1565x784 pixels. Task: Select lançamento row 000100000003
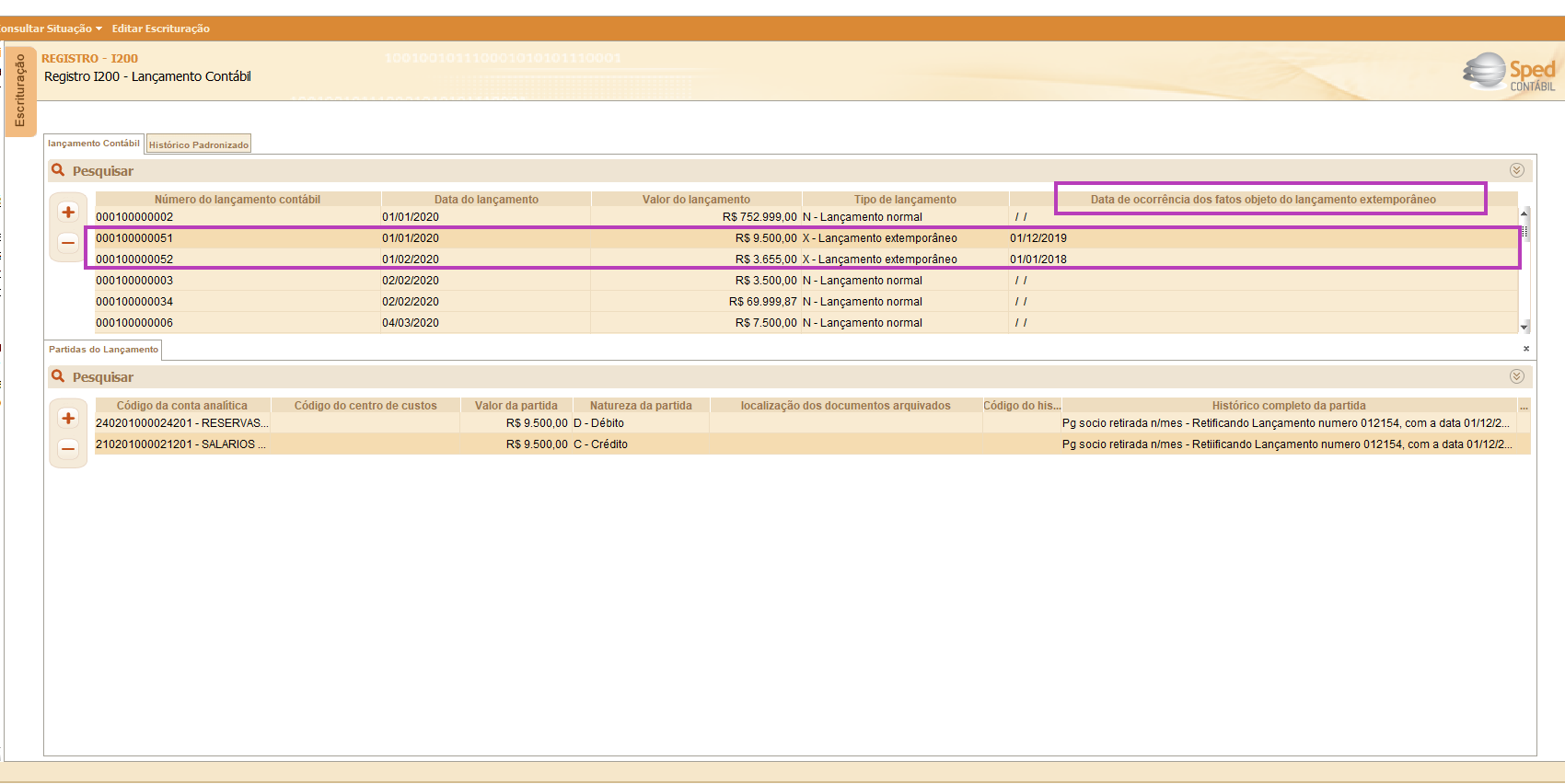pyautogui.click(x=806, y=281)
